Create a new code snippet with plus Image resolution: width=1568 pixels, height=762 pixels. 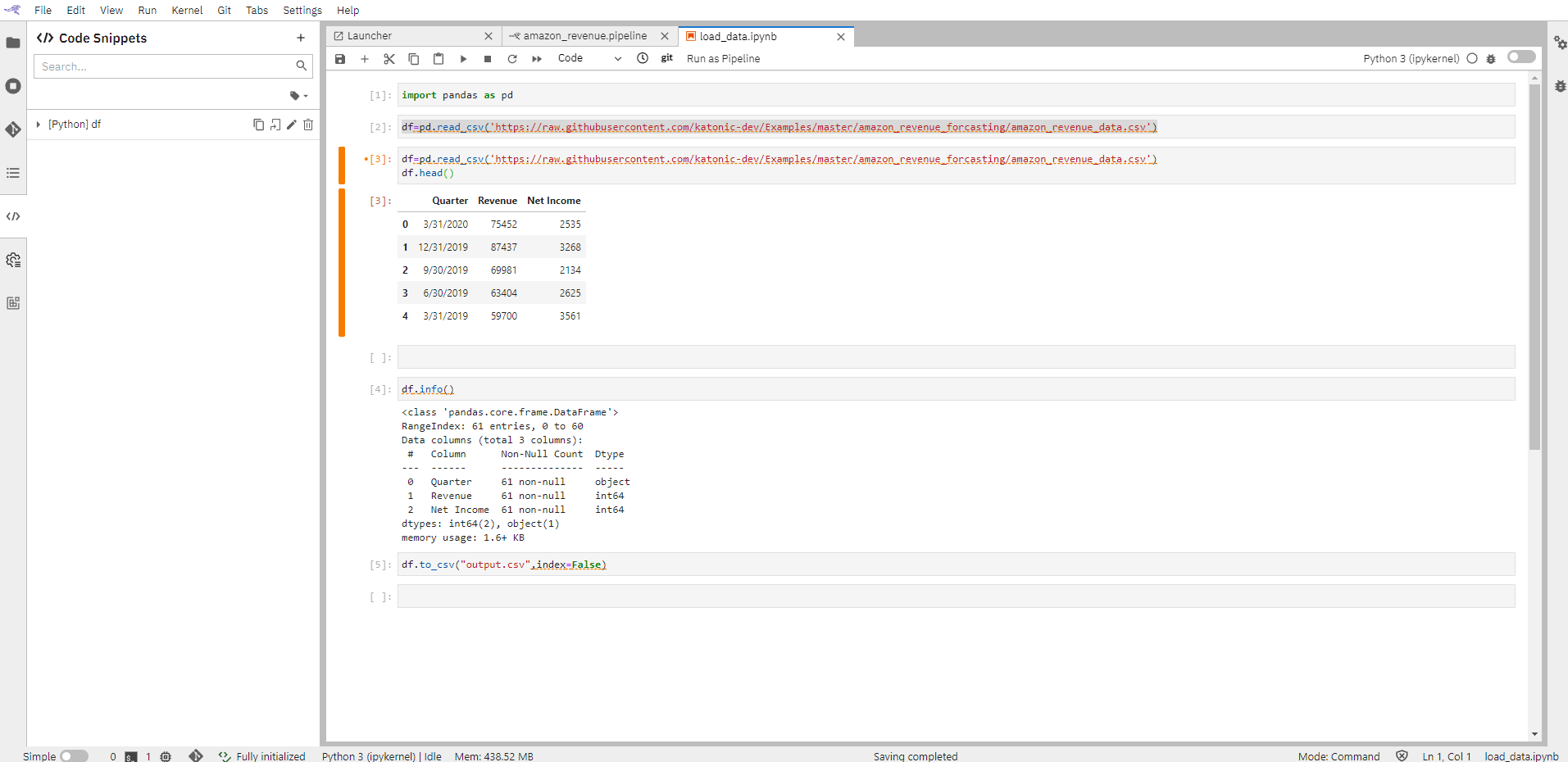[301, 38]
